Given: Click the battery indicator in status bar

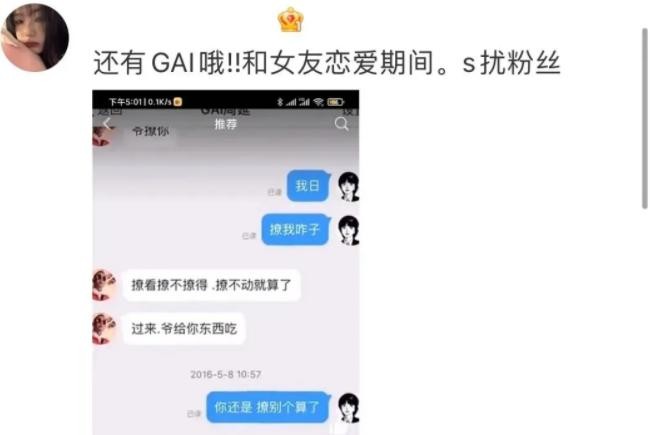Looking at the screenshot, I should [x=335, y=102].
